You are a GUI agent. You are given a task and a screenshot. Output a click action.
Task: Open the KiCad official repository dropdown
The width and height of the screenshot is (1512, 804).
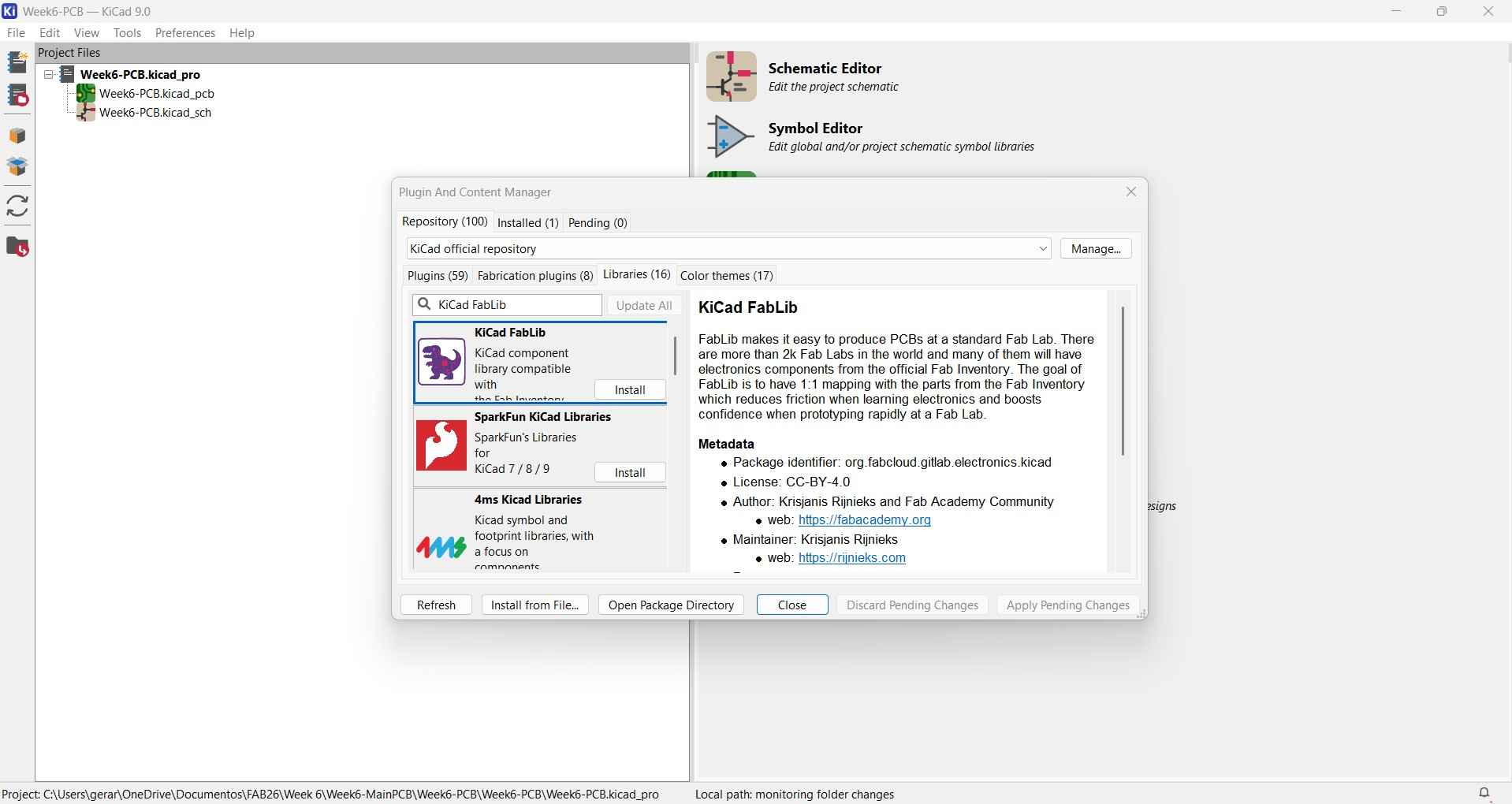[x=729, y=249]
